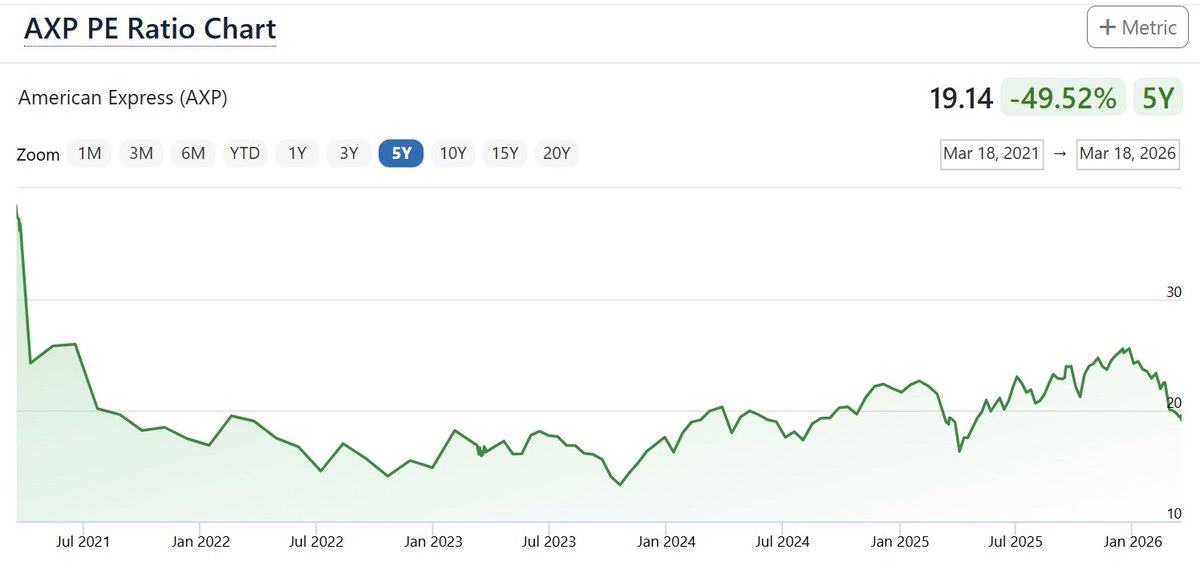Switch zoom to YTD
Screen dimensions: 1200x578
coord(245,153)
